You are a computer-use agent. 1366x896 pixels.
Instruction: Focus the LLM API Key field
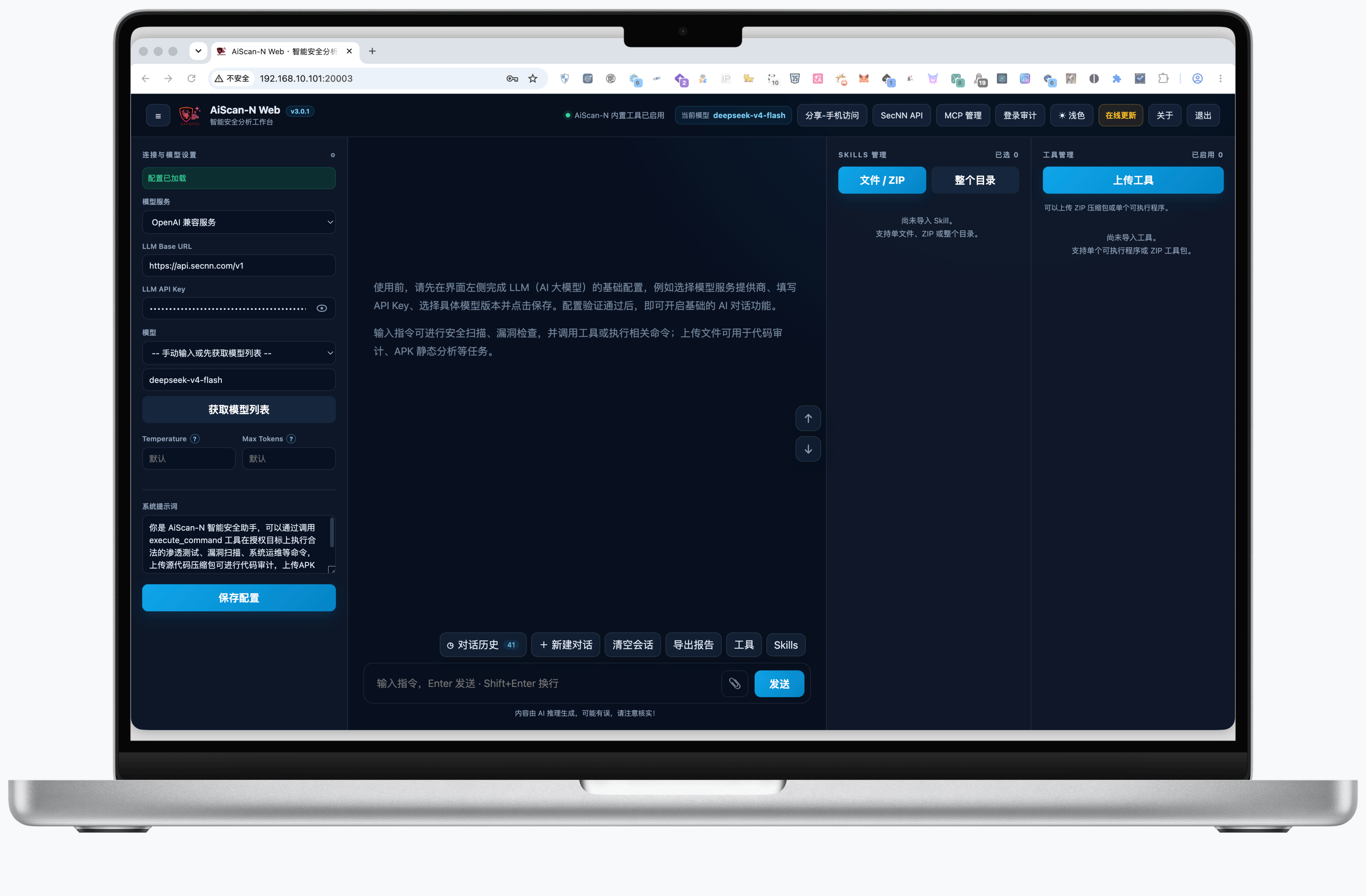click(239, 308)
